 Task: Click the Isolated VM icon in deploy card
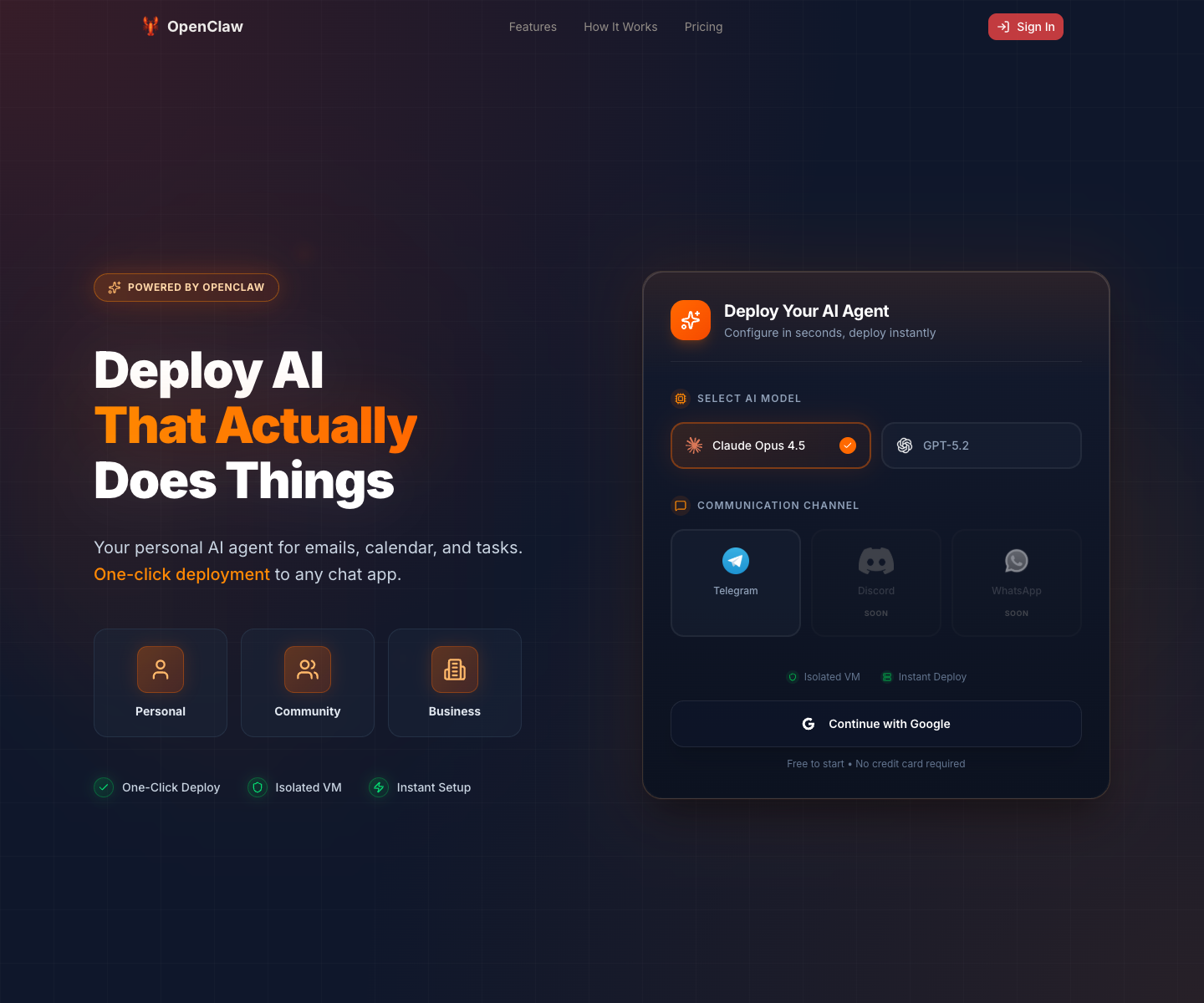pos(793,677)
